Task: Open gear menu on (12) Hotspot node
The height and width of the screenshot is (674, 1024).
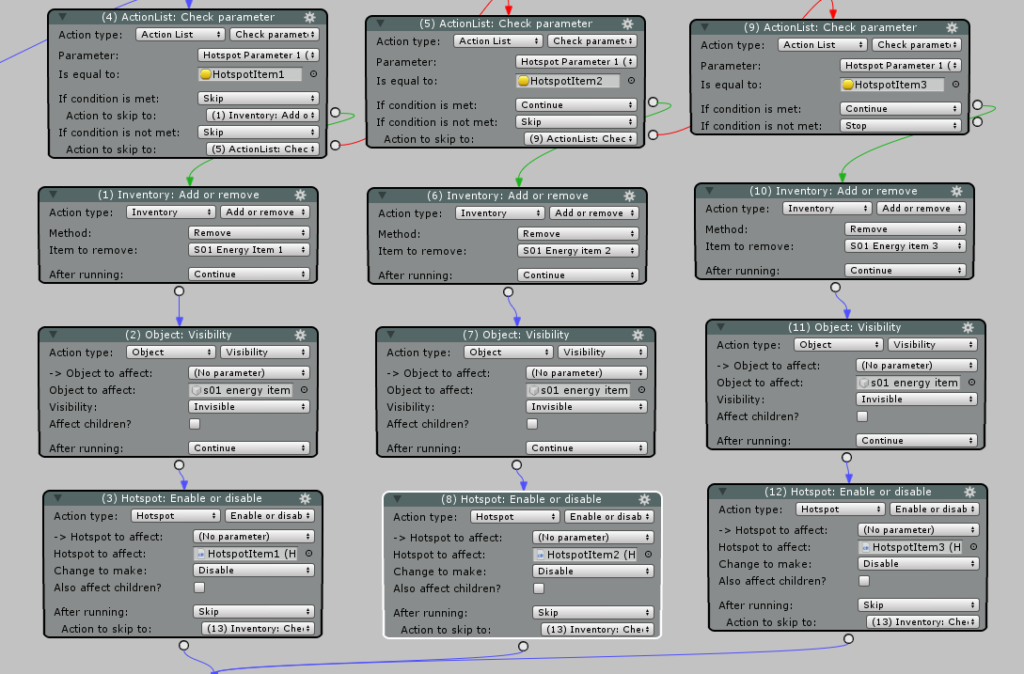Action: 970,492
